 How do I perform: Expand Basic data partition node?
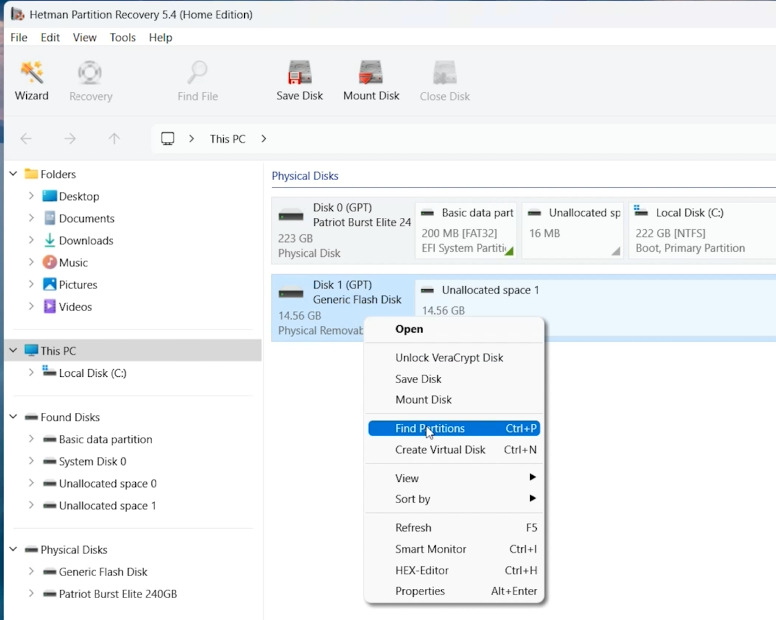[x=31, y=439]
